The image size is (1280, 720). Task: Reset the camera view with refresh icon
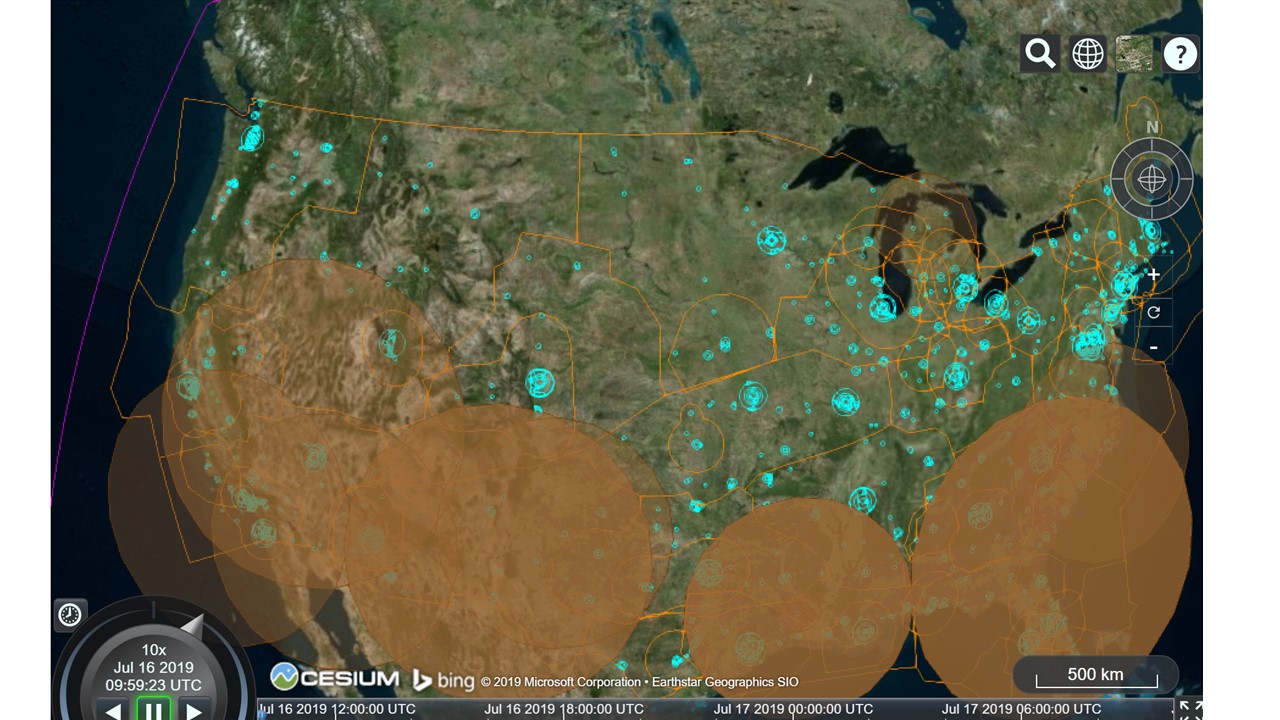(1153, 312)
